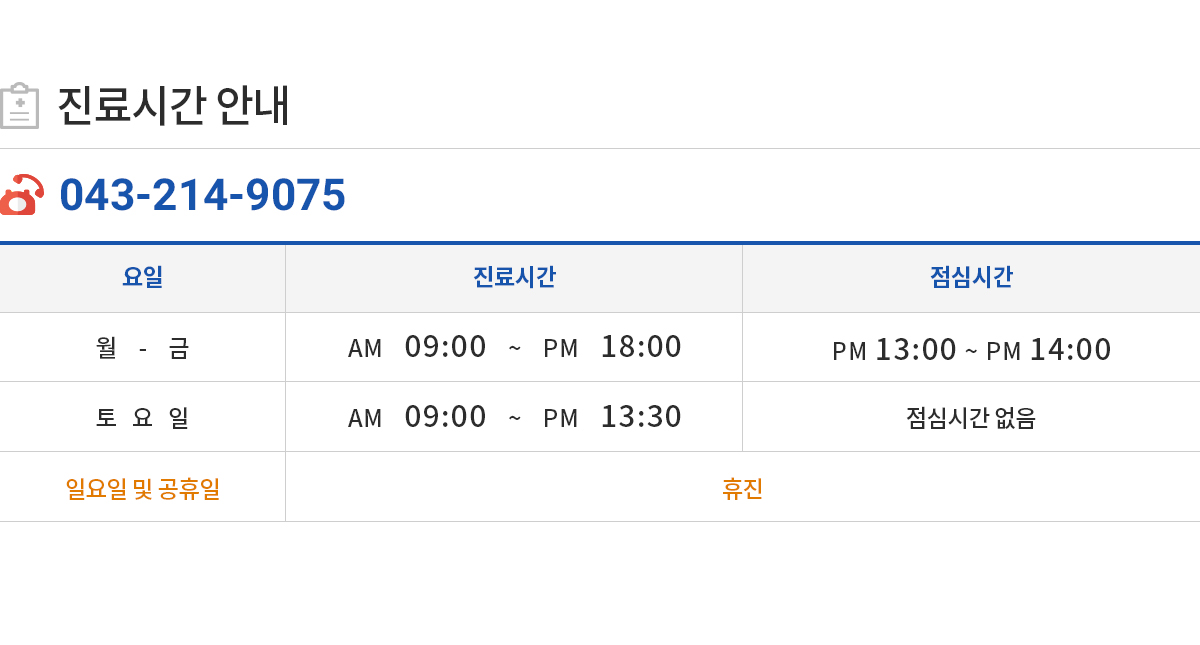Click the phone number 043-214-9075
Image resolution: width=1200 pixels, height=645 pixels.
point(202,195)
